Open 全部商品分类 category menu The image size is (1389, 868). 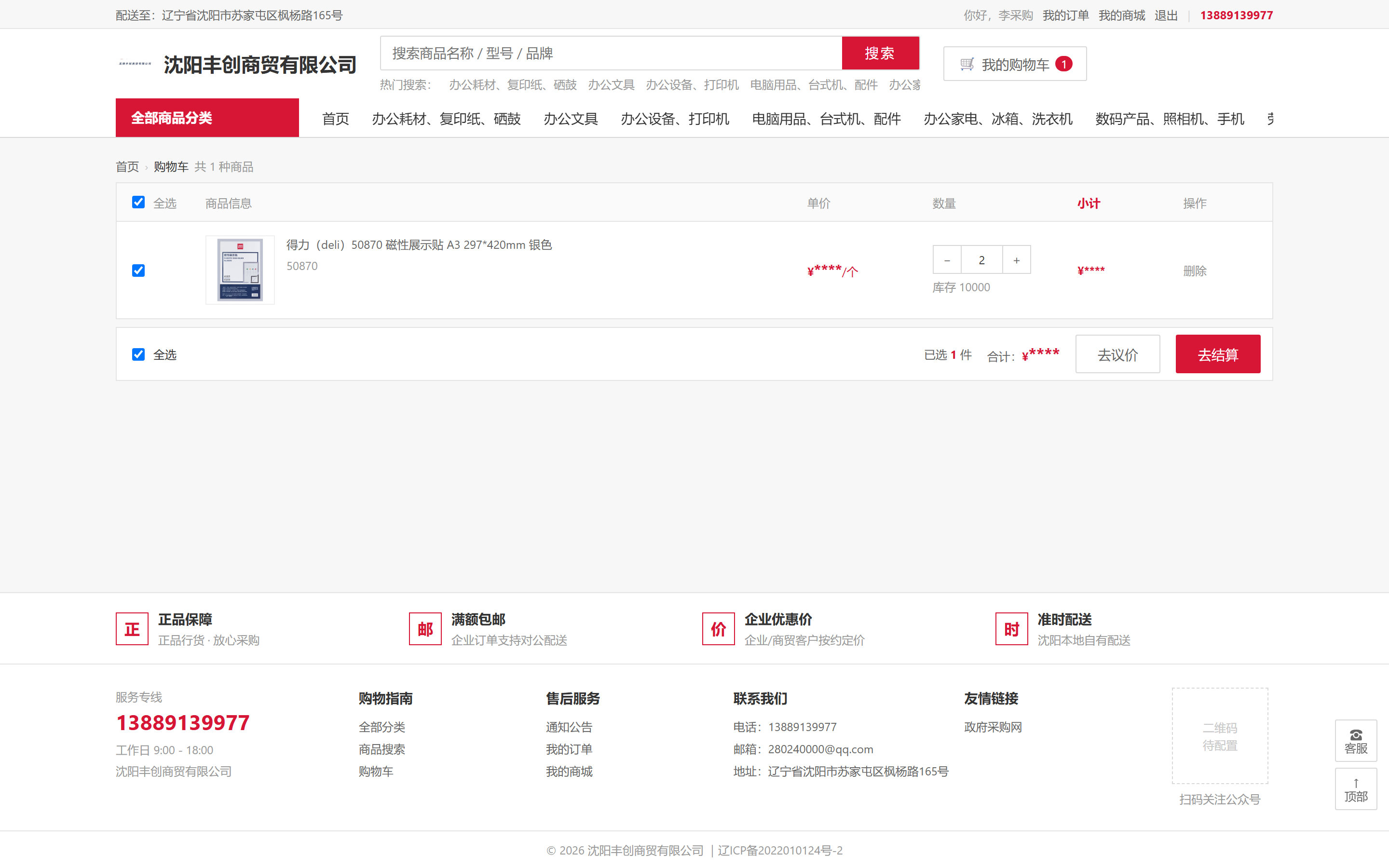click(207, 118)
